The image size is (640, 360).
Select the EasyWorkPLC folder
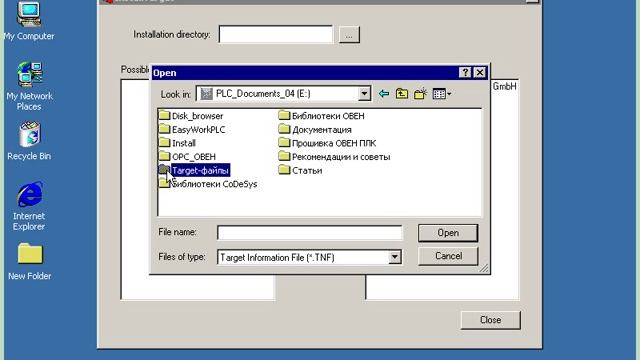coord(192,129)
